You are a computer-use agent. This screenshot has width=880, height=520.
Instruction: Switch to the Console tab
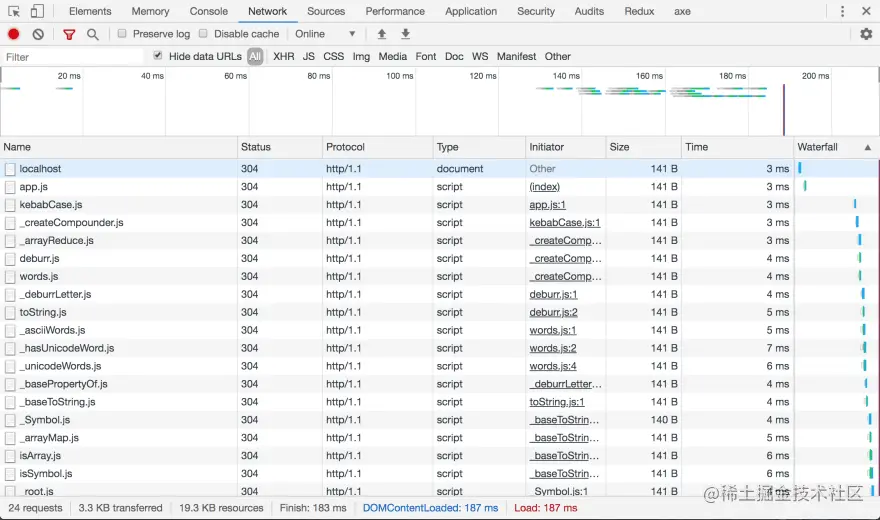coord(208,11)
